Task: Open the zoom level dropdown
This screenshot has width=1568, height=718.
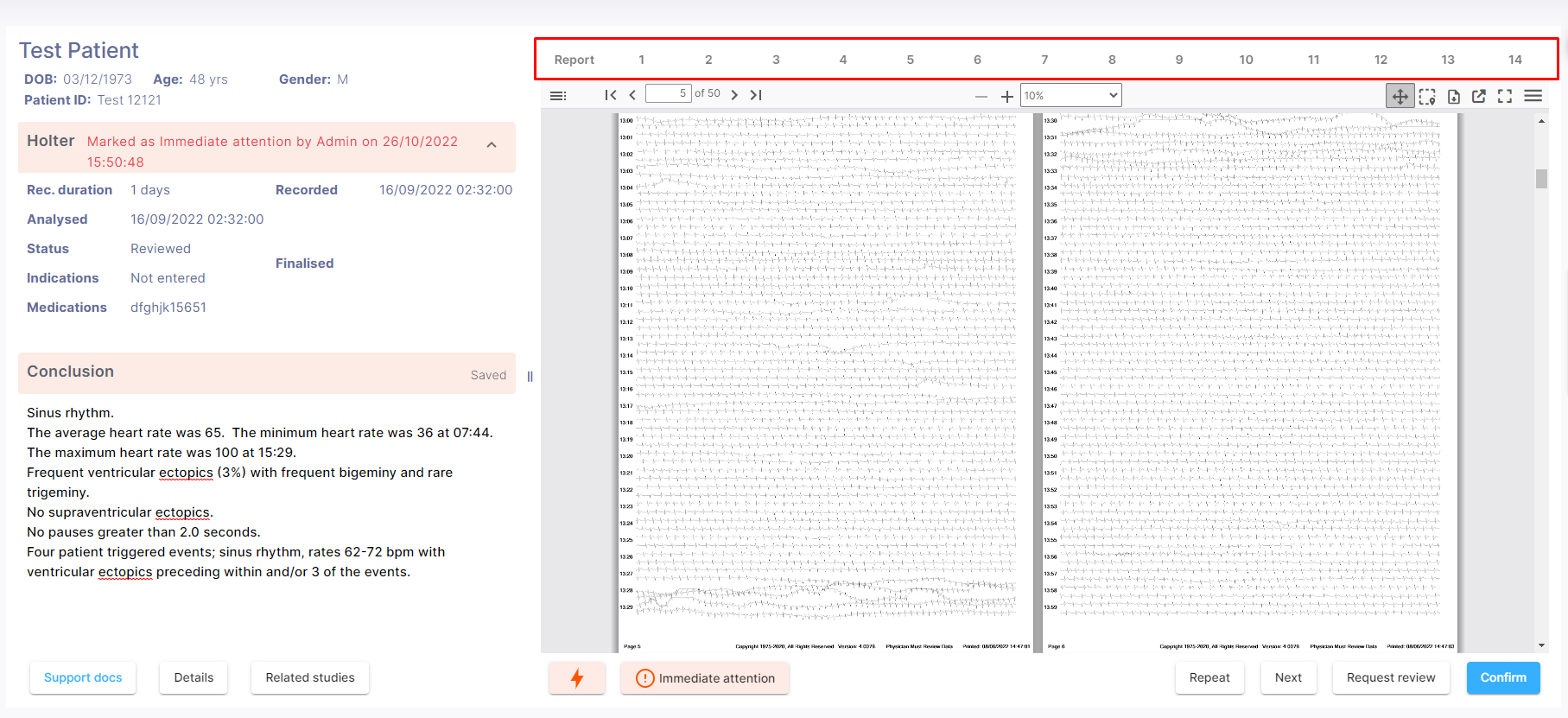Action: 1070,96
